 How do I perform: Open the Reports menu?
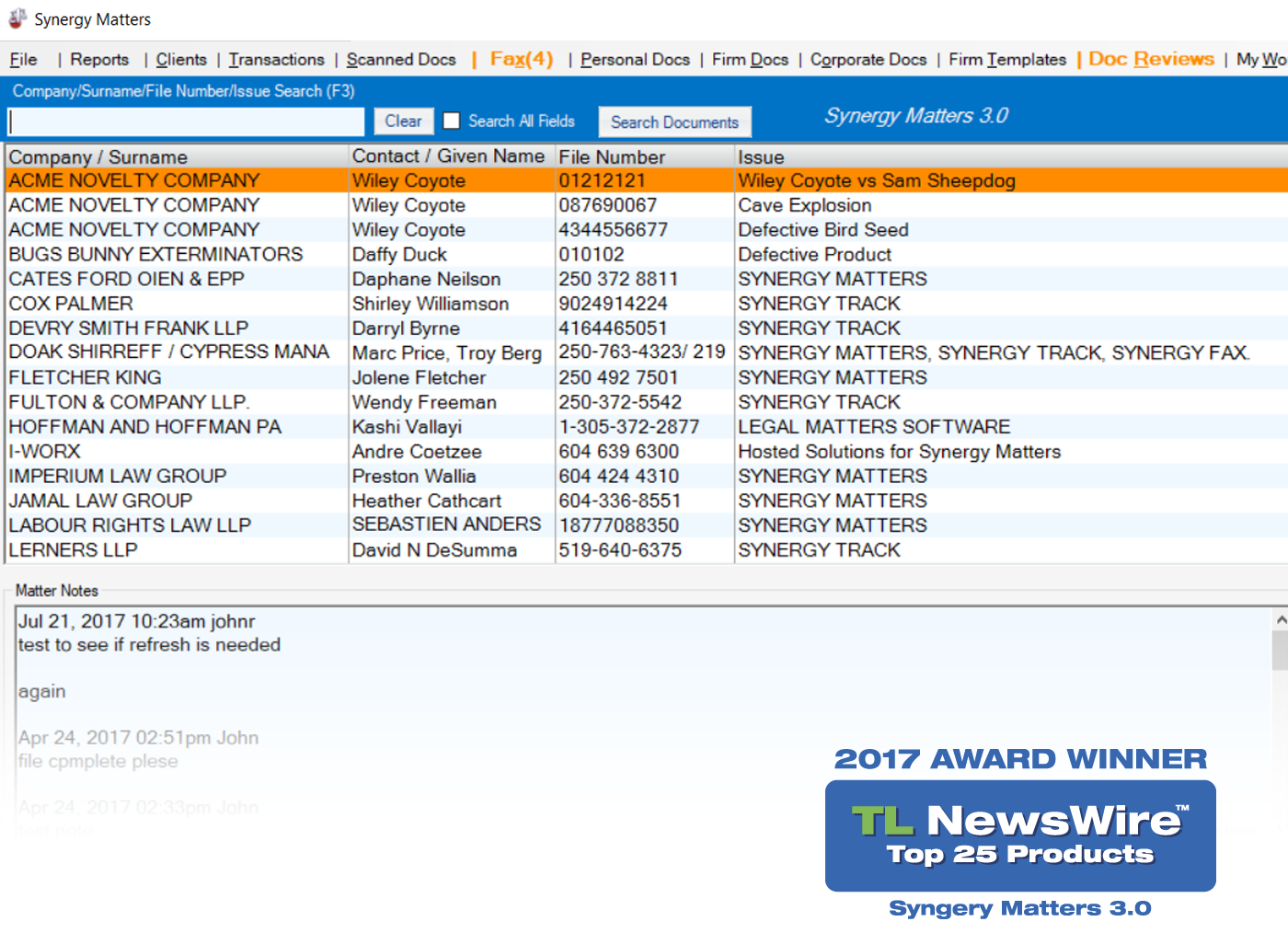tap(99, 60)
